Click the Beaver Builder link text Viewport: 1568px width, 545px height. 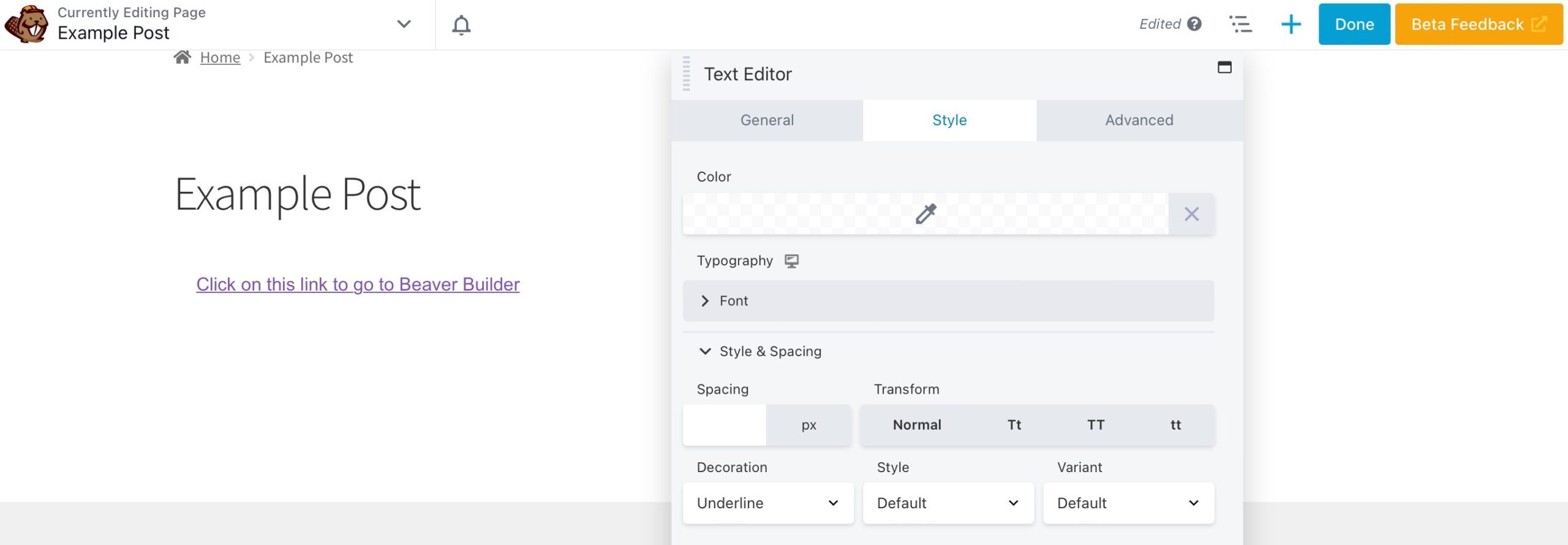pos(358,284)
